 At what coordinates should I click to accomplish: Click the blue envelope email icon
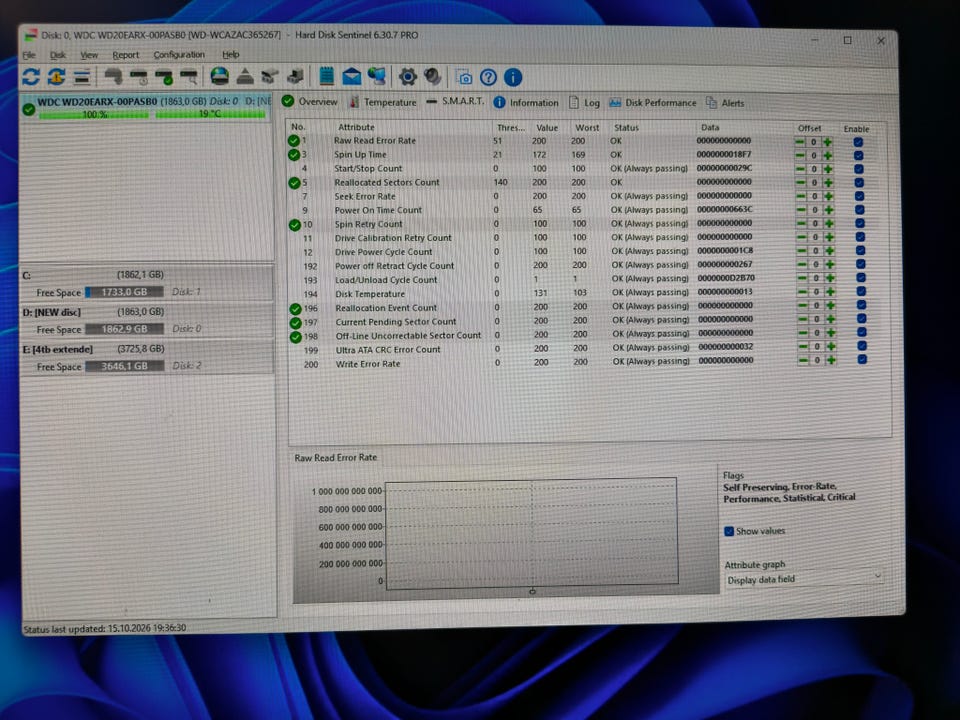pos(351,77)
